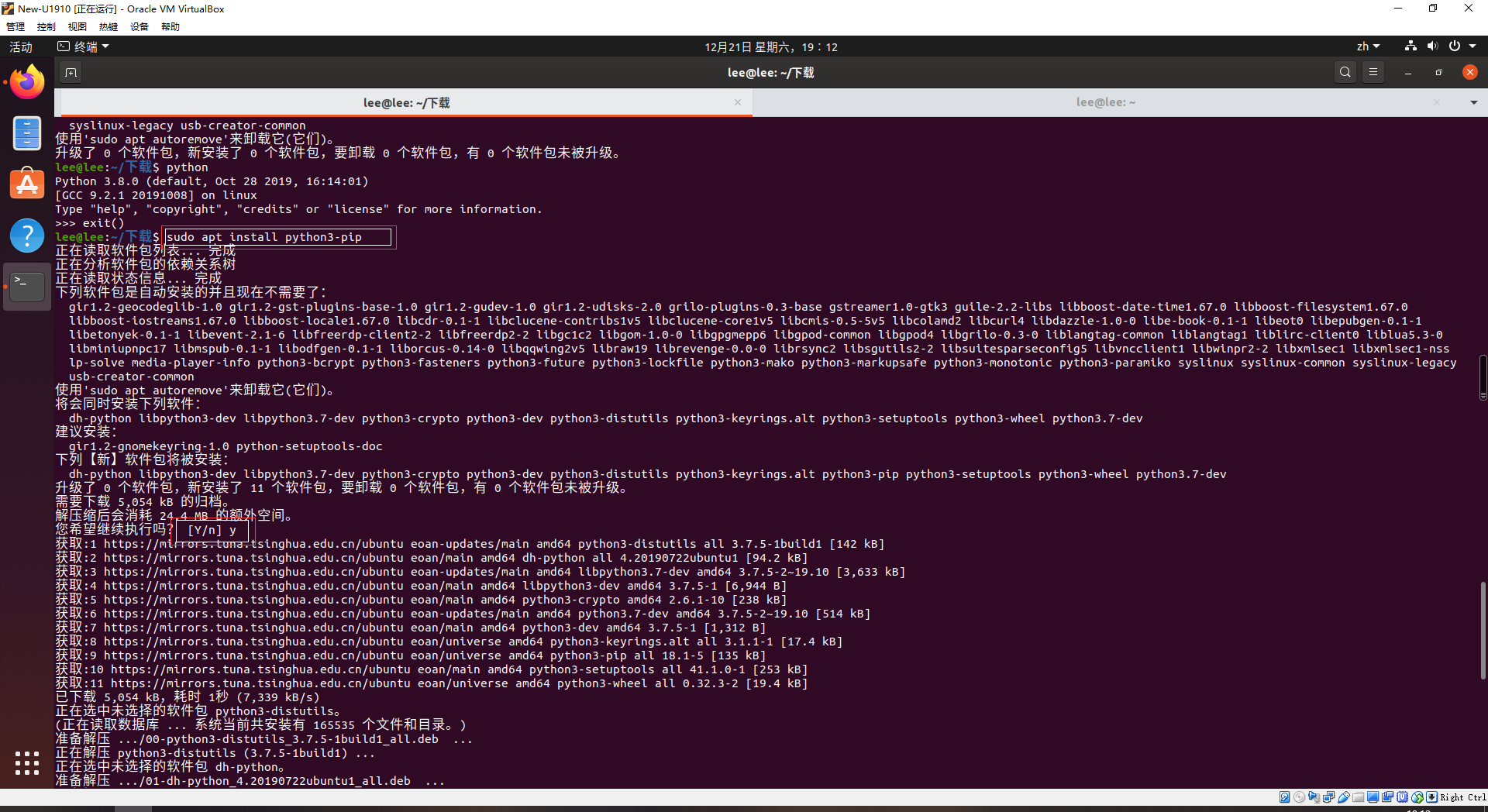
Task: Click the '获取:11' python3-wheel download line
Action: 432,683
